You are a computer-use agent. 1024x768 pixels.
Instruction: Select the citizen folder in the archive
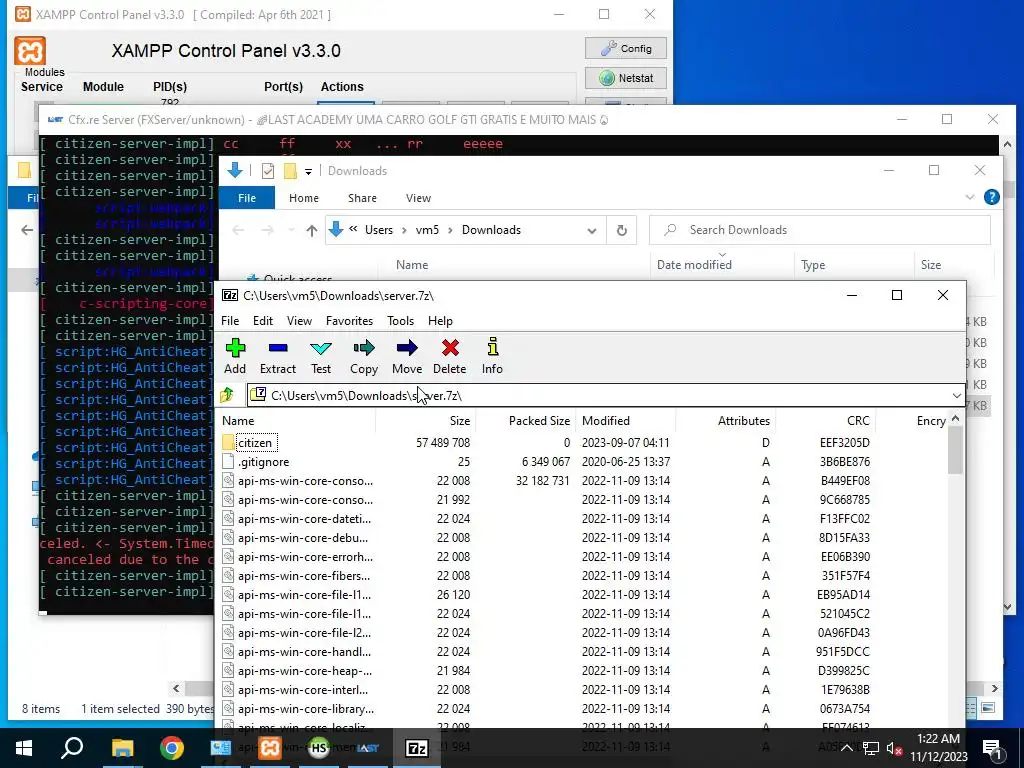point(255,443)
